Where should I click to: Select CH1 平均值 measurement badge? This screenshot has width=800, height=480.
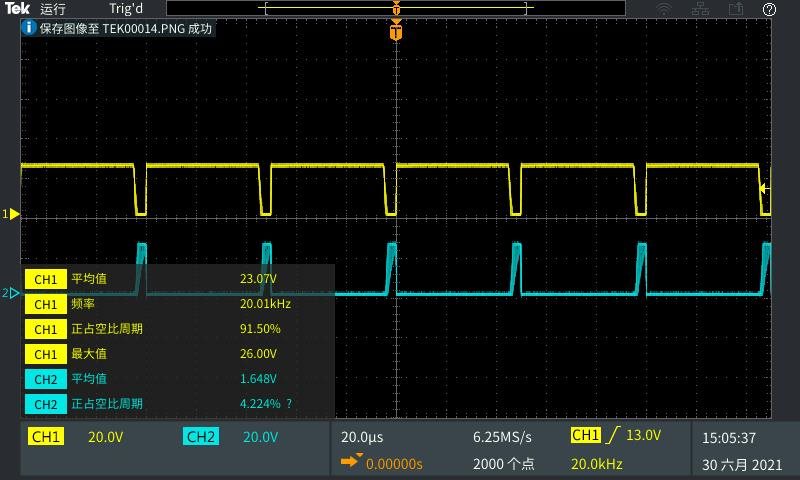[x=46, y=279]
